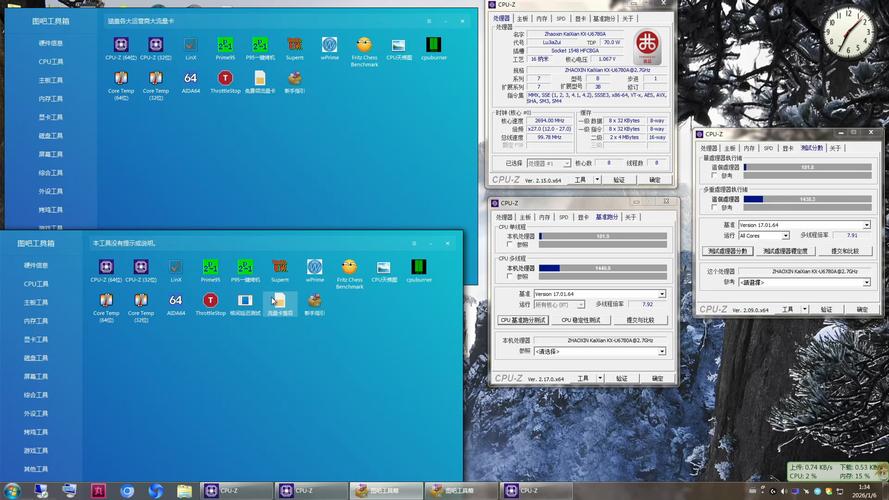The width and height of the screenshot is (889, 500).
Task: Launch LinX from the upper toolbox window
Action: pyautogui.click(x=190, y=46)
